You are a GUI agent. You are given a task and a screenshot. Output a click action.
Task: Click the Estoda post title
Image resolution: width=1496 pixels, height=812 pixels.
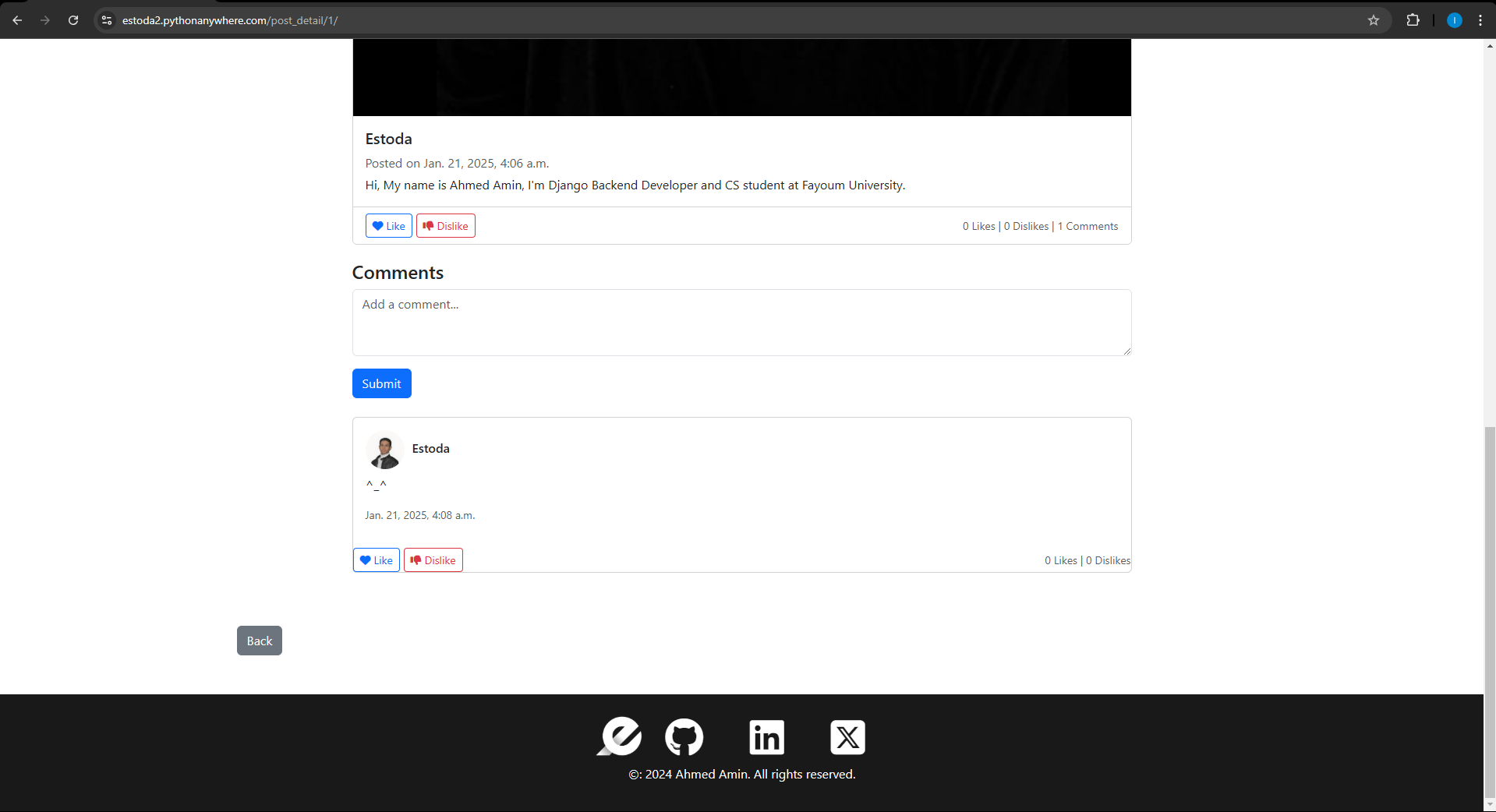point(388,139)
